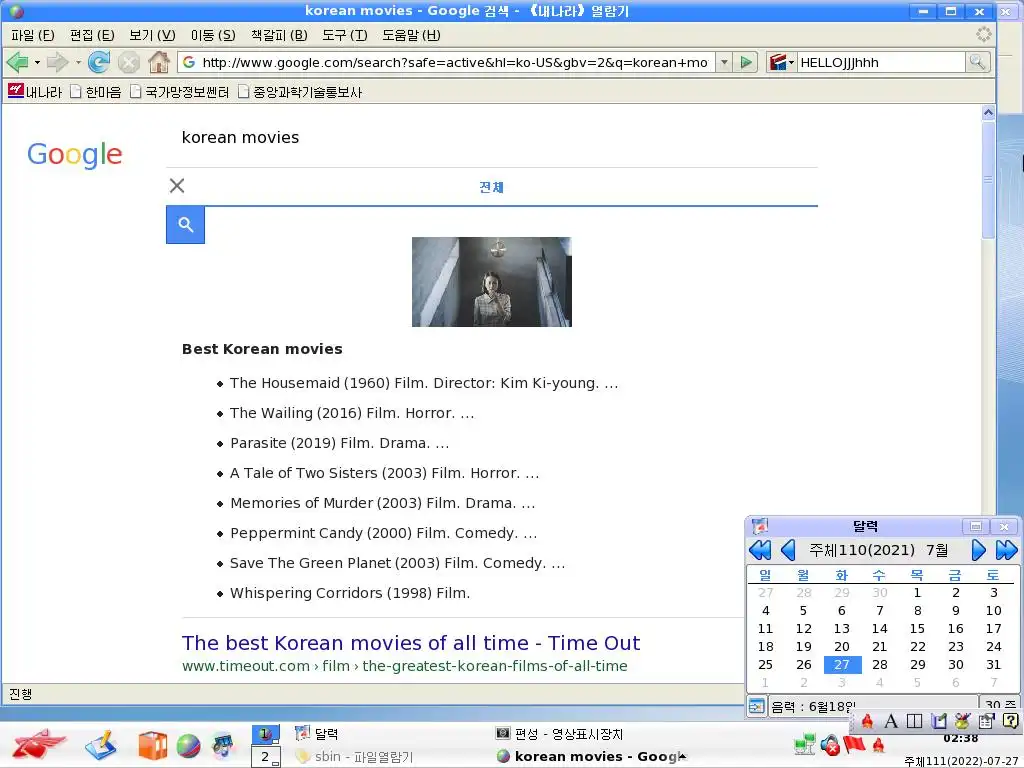Open the forward button history dropdown arrow
Image resolution: width=1024 pixels, height=768 pixels.
point(78,63)
